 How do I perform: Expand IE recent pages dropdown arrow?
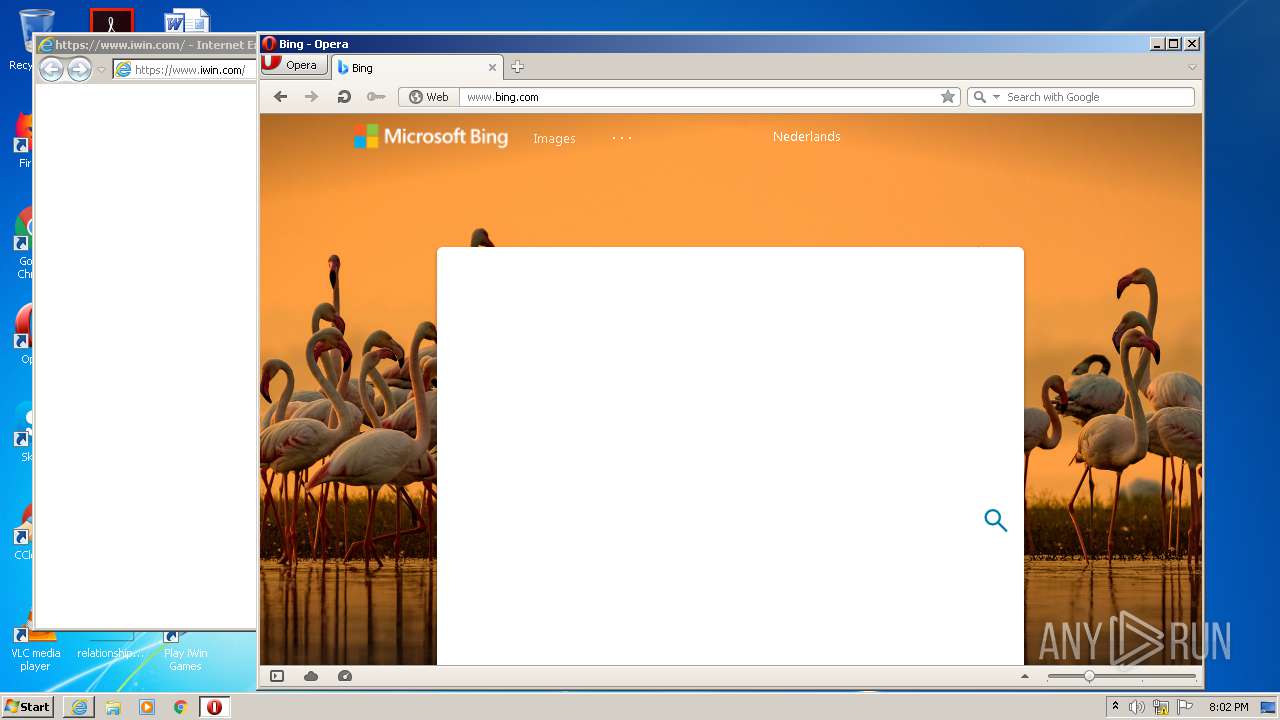click(101, 70)
